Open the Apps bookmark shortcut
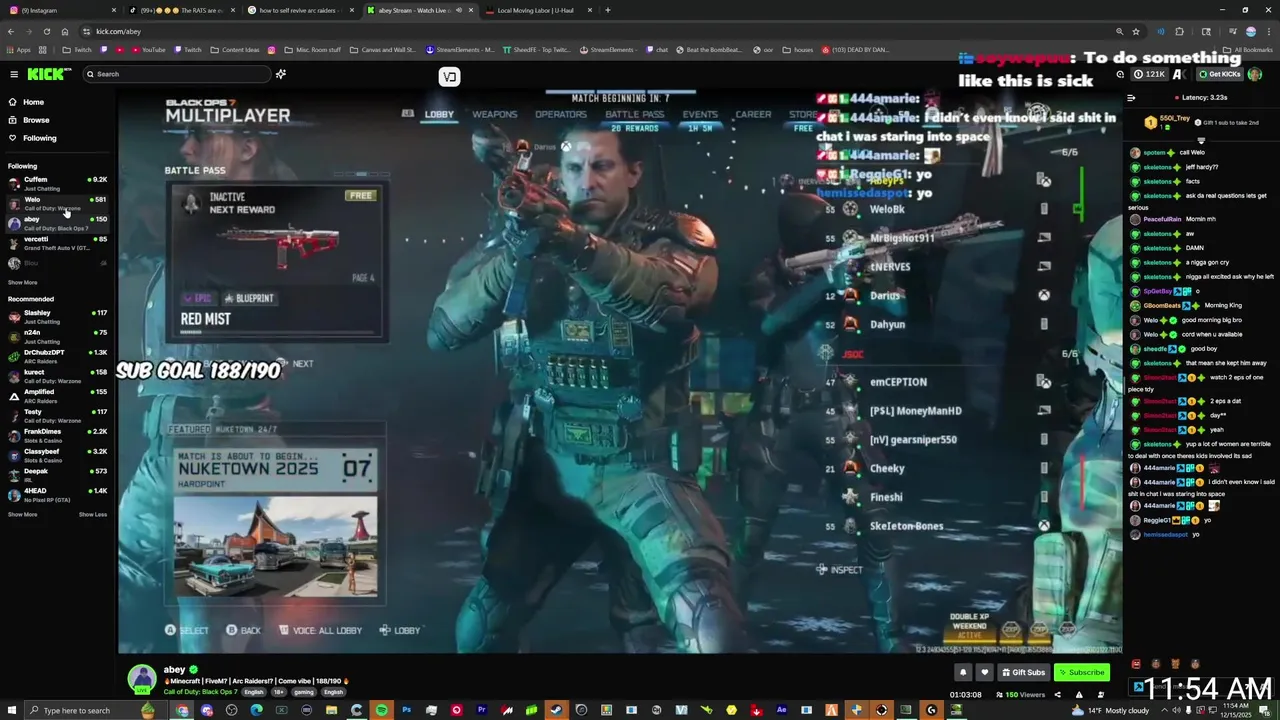Screen dimensions: 1280x720 (18, 49)
